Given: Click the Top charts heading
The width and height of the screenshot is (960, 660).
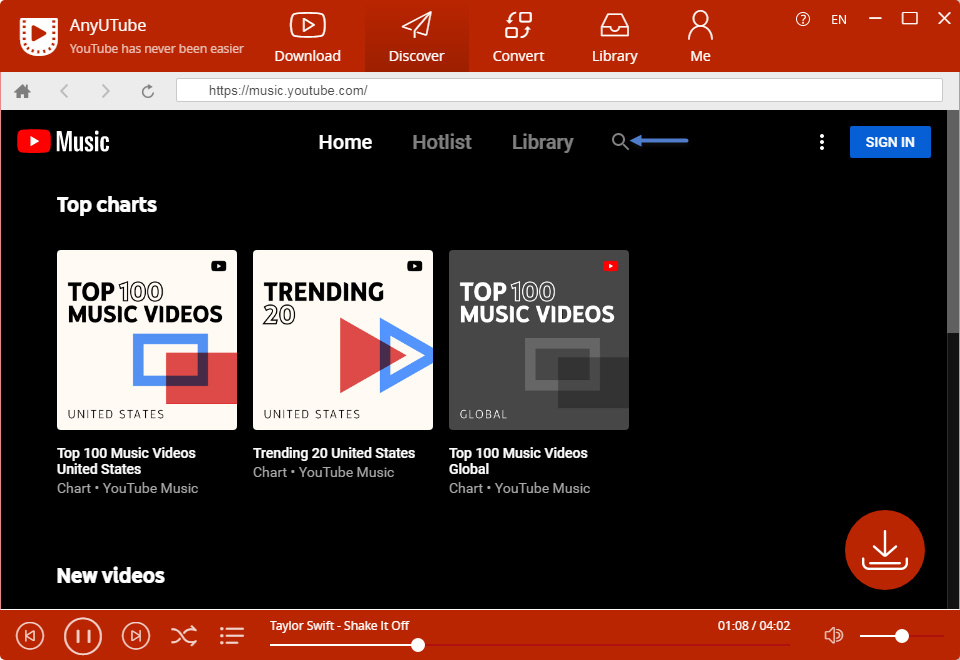Looking at the screenshot, I should 107,204.
